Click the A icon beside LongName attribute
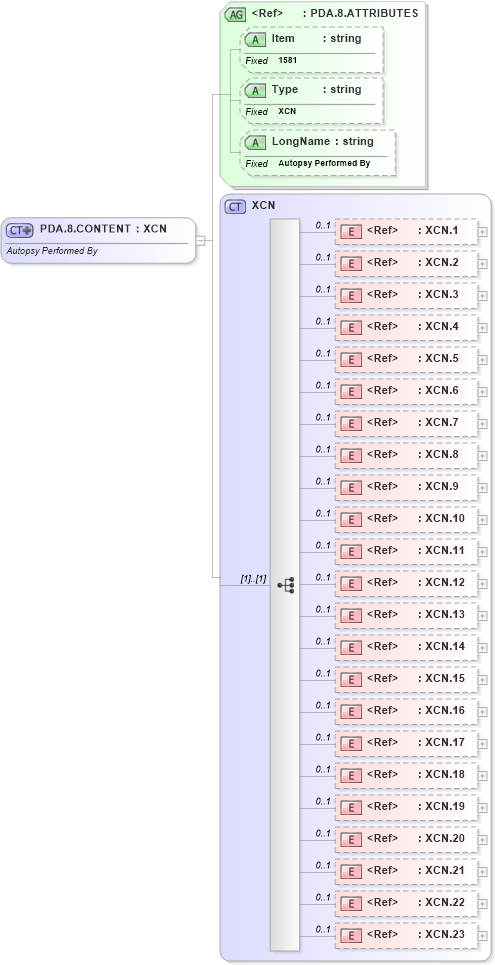Image resolution: width=495 pixels, height=965 pixels. point(255,143)
